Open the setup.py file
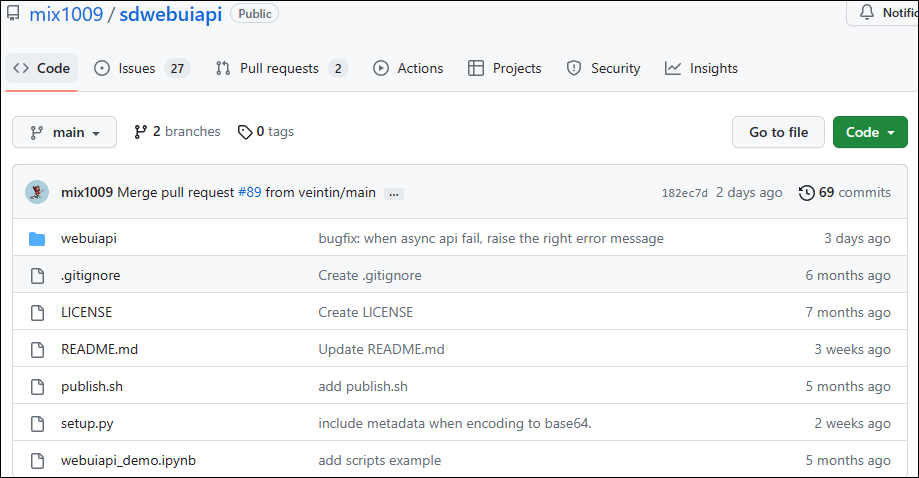The height and width of the screenshot is (478, 919). click(x=87, y=424)
